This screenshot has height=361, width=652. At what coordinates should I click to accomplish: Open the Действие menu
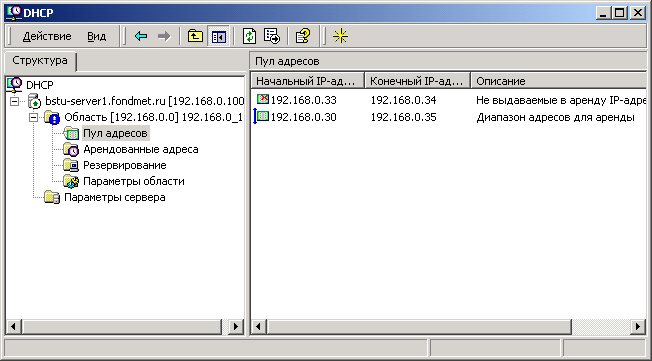(47, 37)
